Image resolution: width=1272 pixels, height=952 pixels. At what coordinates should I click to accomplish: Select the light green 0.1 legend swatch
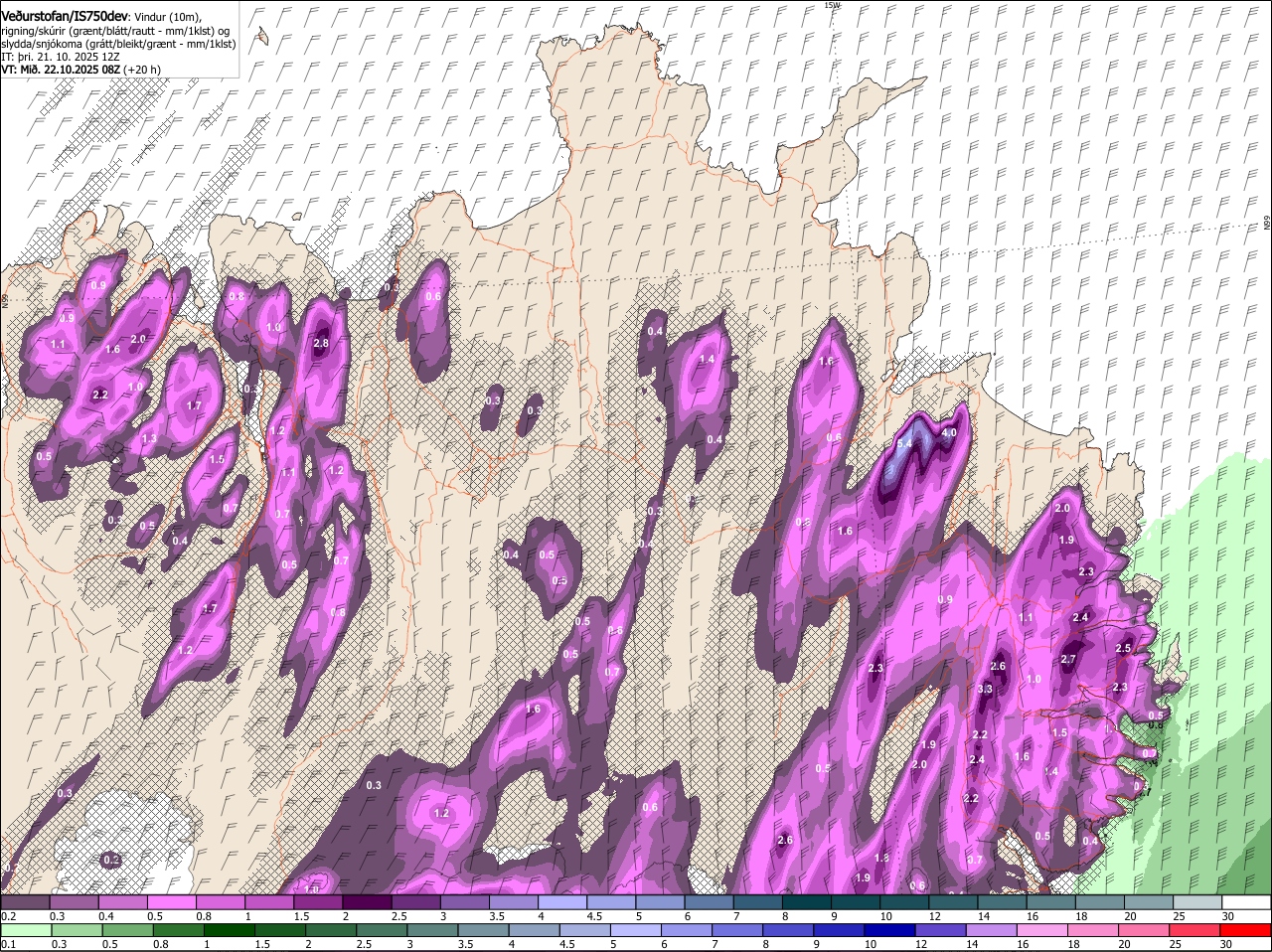point(26,930)
